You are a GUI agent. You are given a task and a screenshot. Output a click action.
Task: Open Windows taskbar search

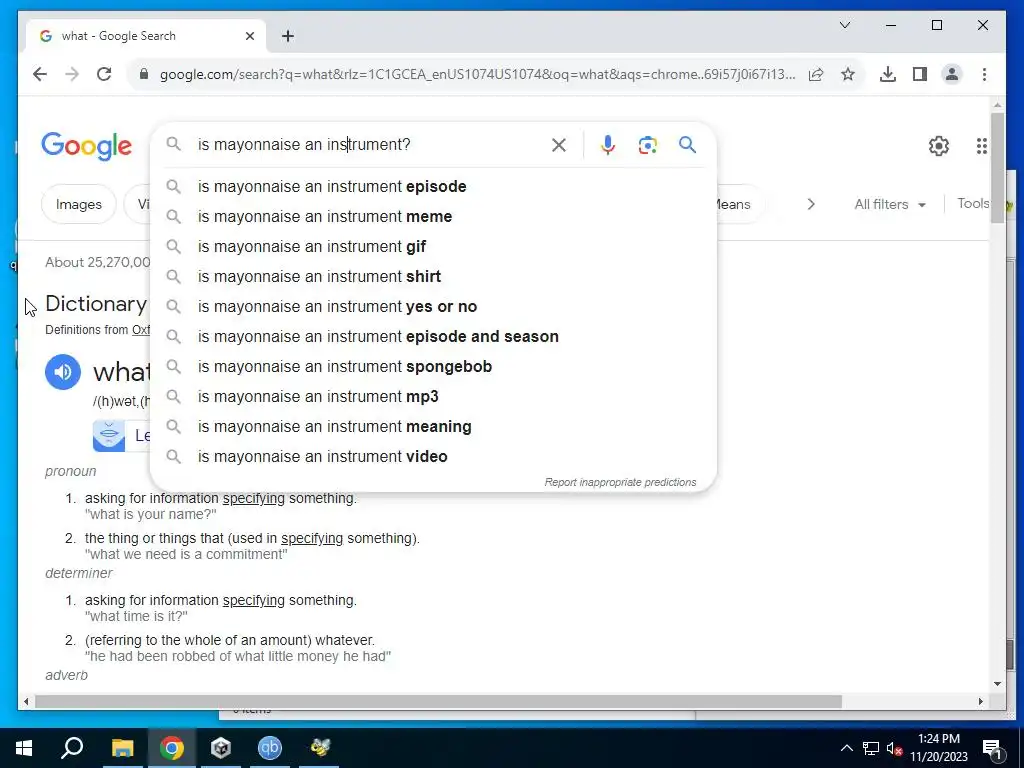tap(72, 748)
